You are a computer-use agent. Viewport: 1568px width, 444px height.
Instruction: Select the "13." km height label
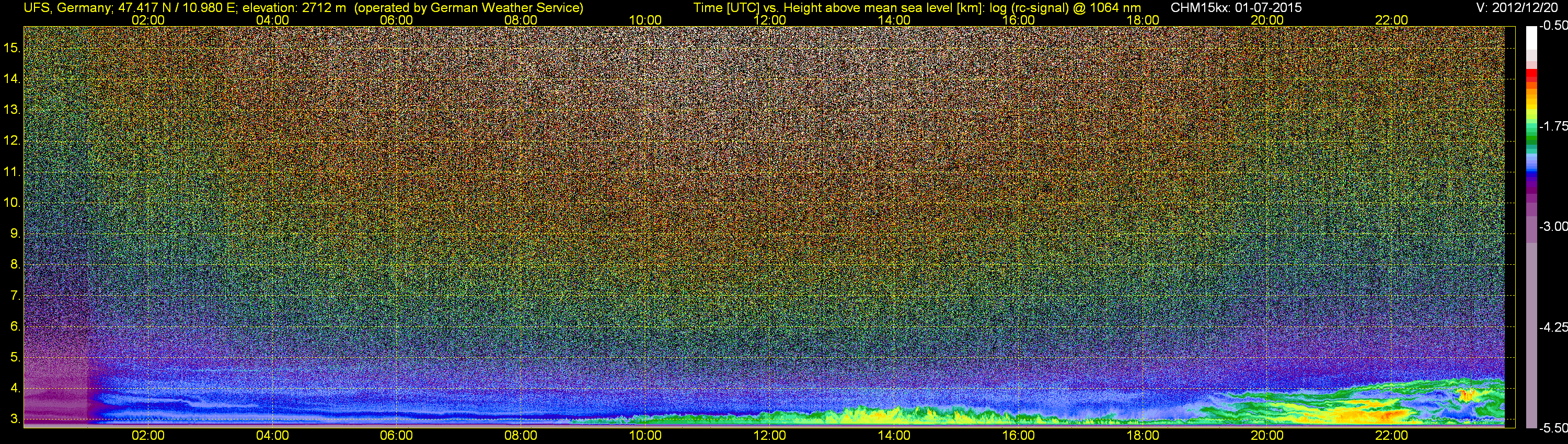click(12, 110)
